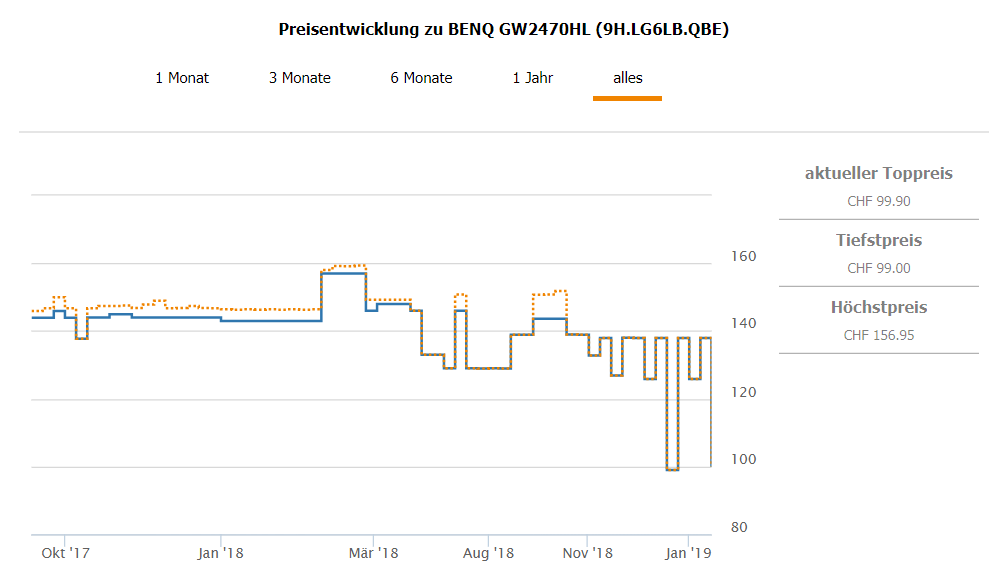Click the Jan '18 axis label
This screenshot has height=588, width=1002.
(220, 552)
